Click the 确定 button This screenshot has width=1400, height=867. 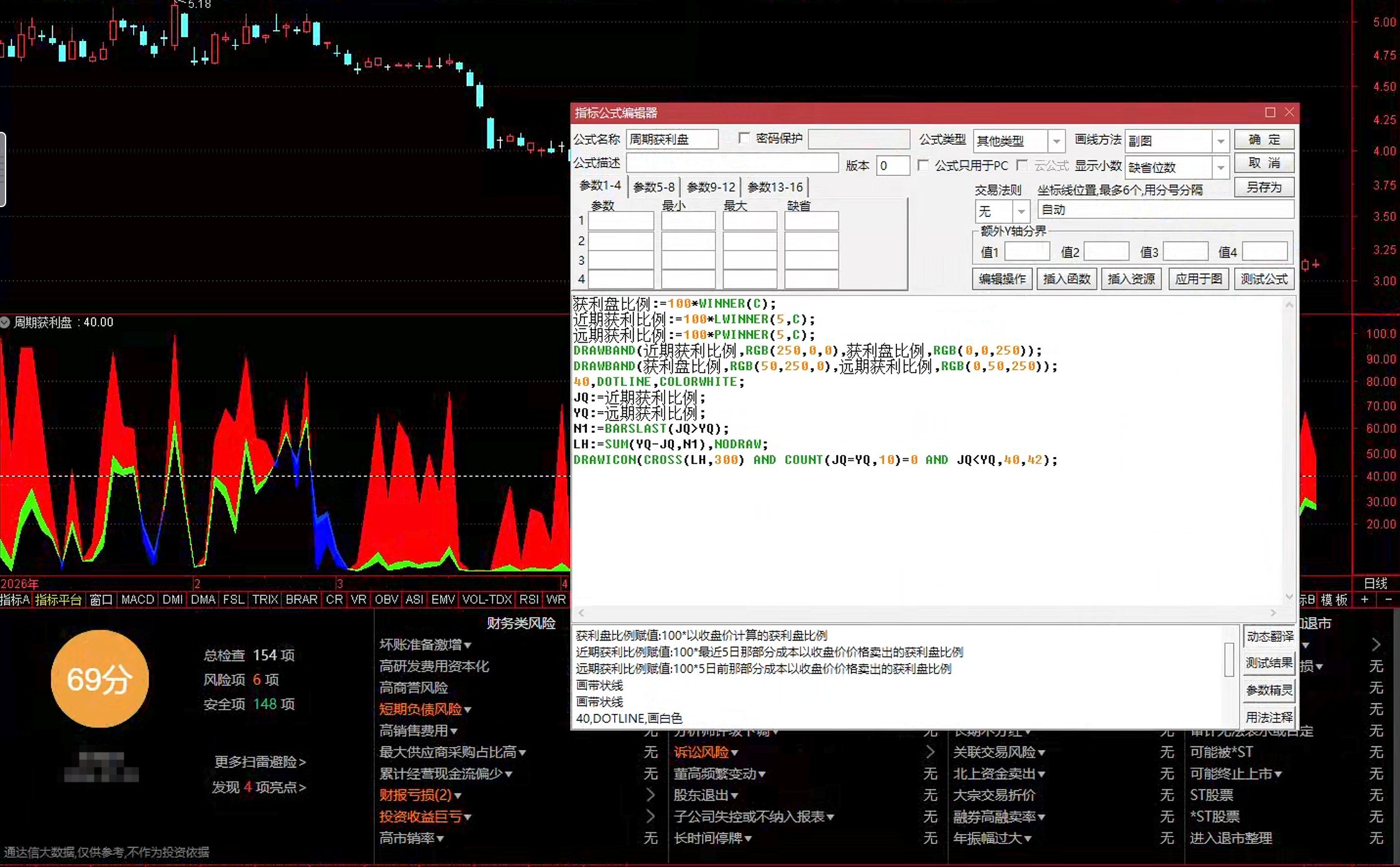click(x=1264, y=139)
